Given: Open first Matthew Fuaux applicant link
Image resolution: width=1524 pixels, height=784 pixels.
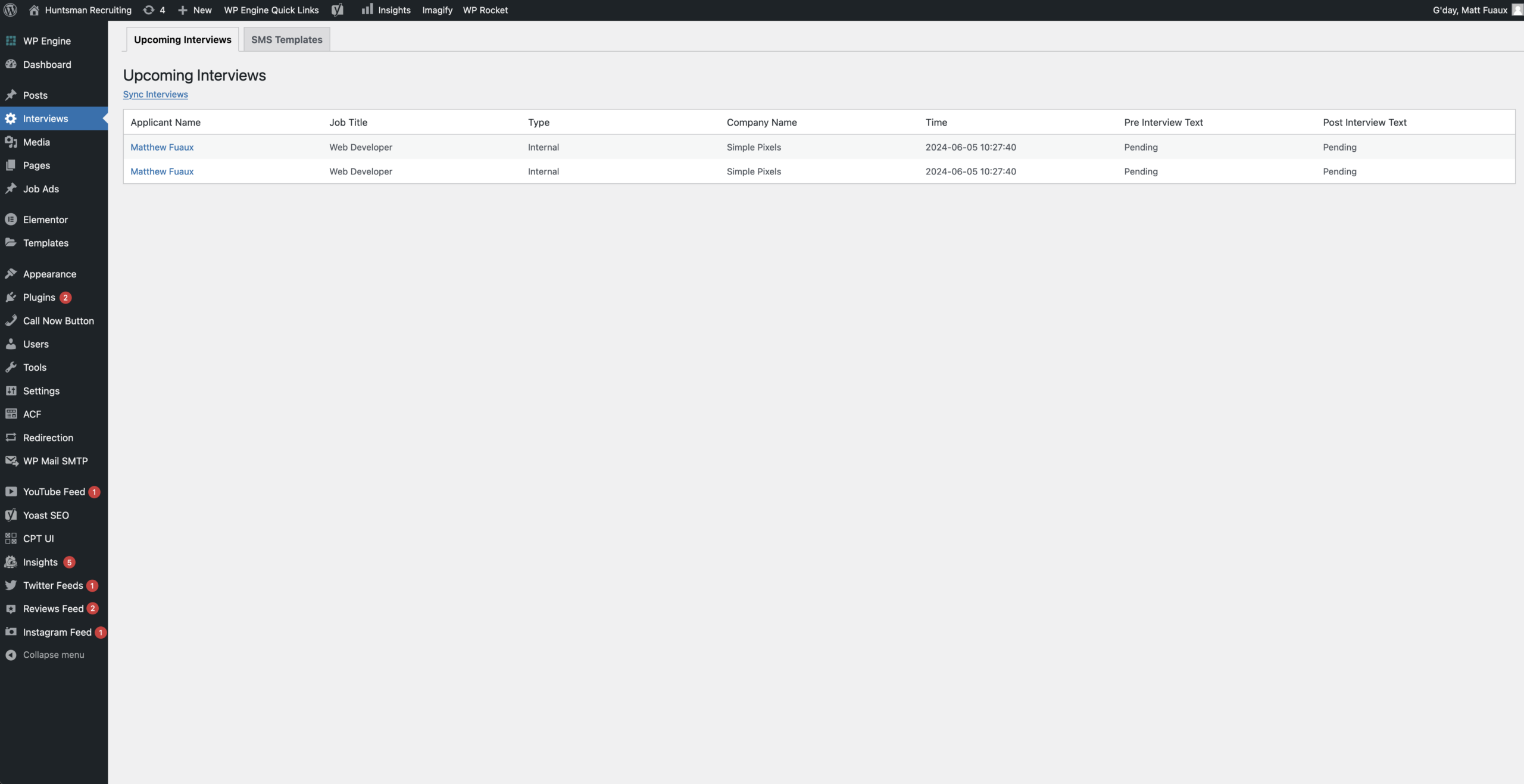Looking at the screenshot, I should [x=162, y=147].
